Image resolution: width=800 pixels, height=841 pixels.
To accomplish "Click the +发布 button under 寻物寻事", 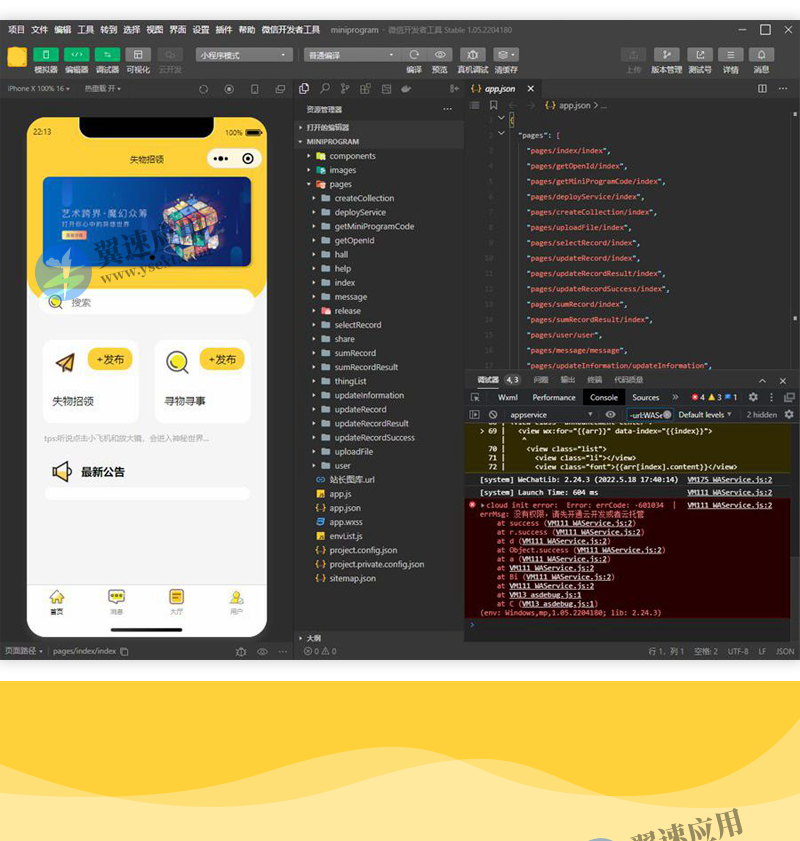I will pyautogui.click(x=222, y=359).
